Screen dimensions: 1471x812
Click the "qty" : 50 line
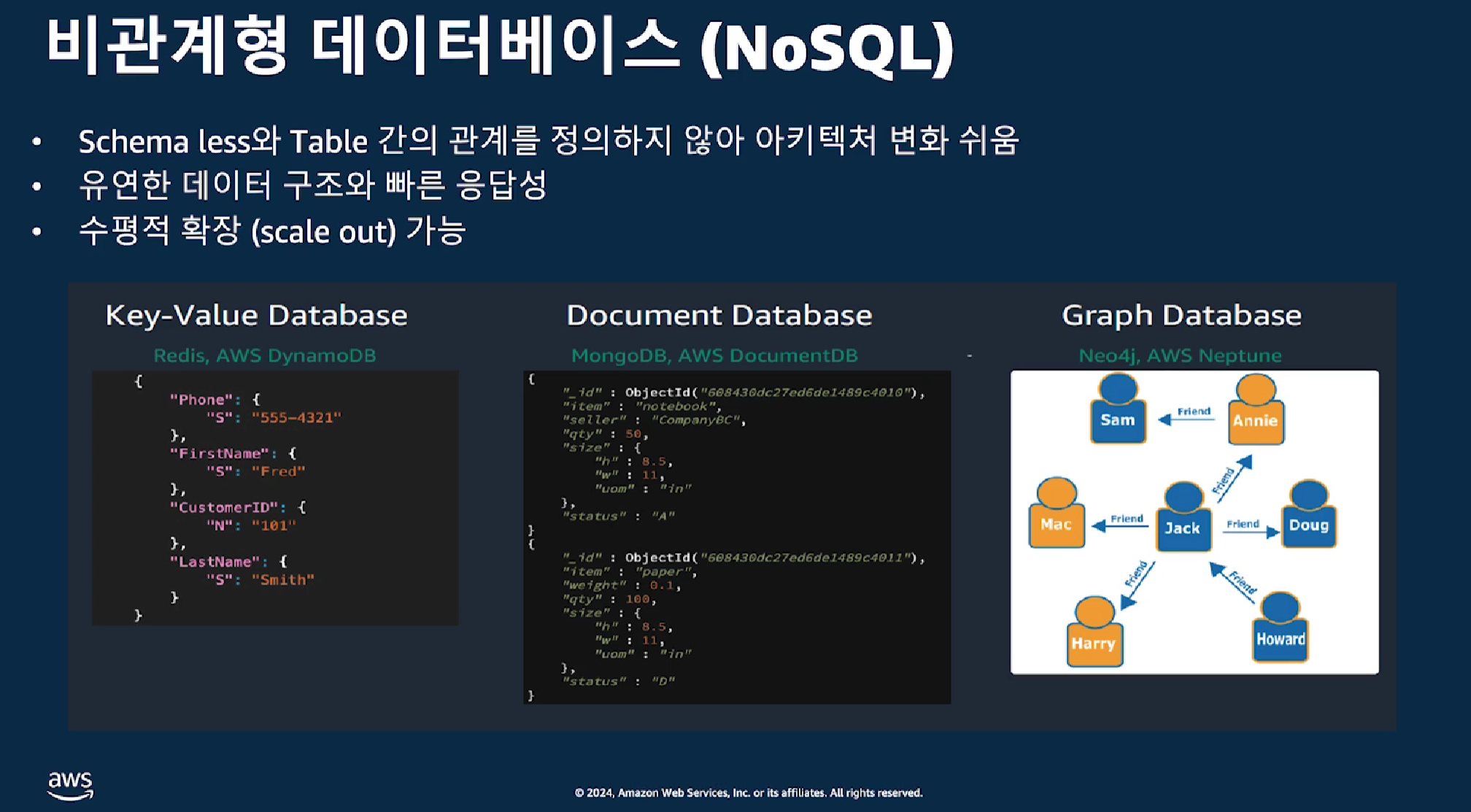pyautogui.click(x=605, y=434)
